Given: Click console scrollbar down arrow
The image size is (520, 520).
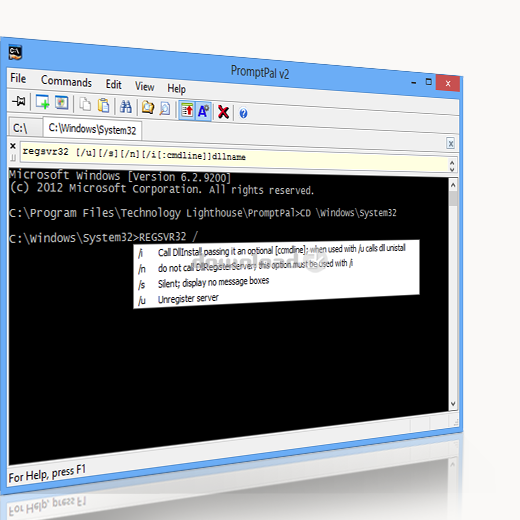Looking at the screenshot, I should tap(453, 404).
